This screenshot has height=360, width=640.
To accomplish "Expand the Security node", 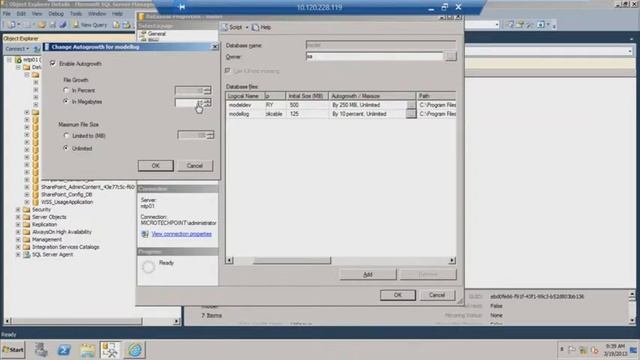I will 18,209.
